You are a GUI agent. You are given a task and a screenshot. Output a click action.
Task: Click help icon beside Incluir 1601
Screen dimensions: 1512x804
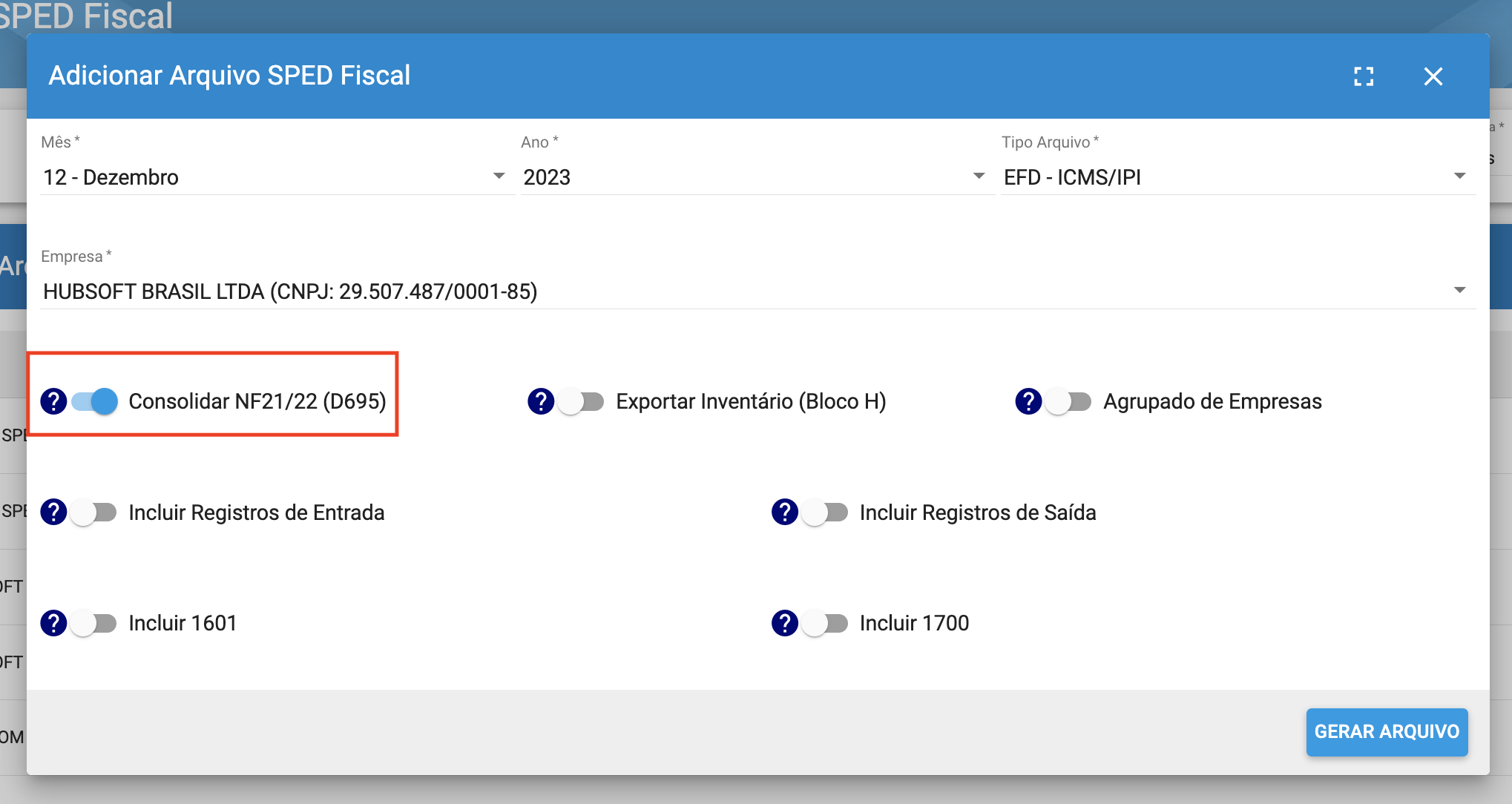[53, 623]
